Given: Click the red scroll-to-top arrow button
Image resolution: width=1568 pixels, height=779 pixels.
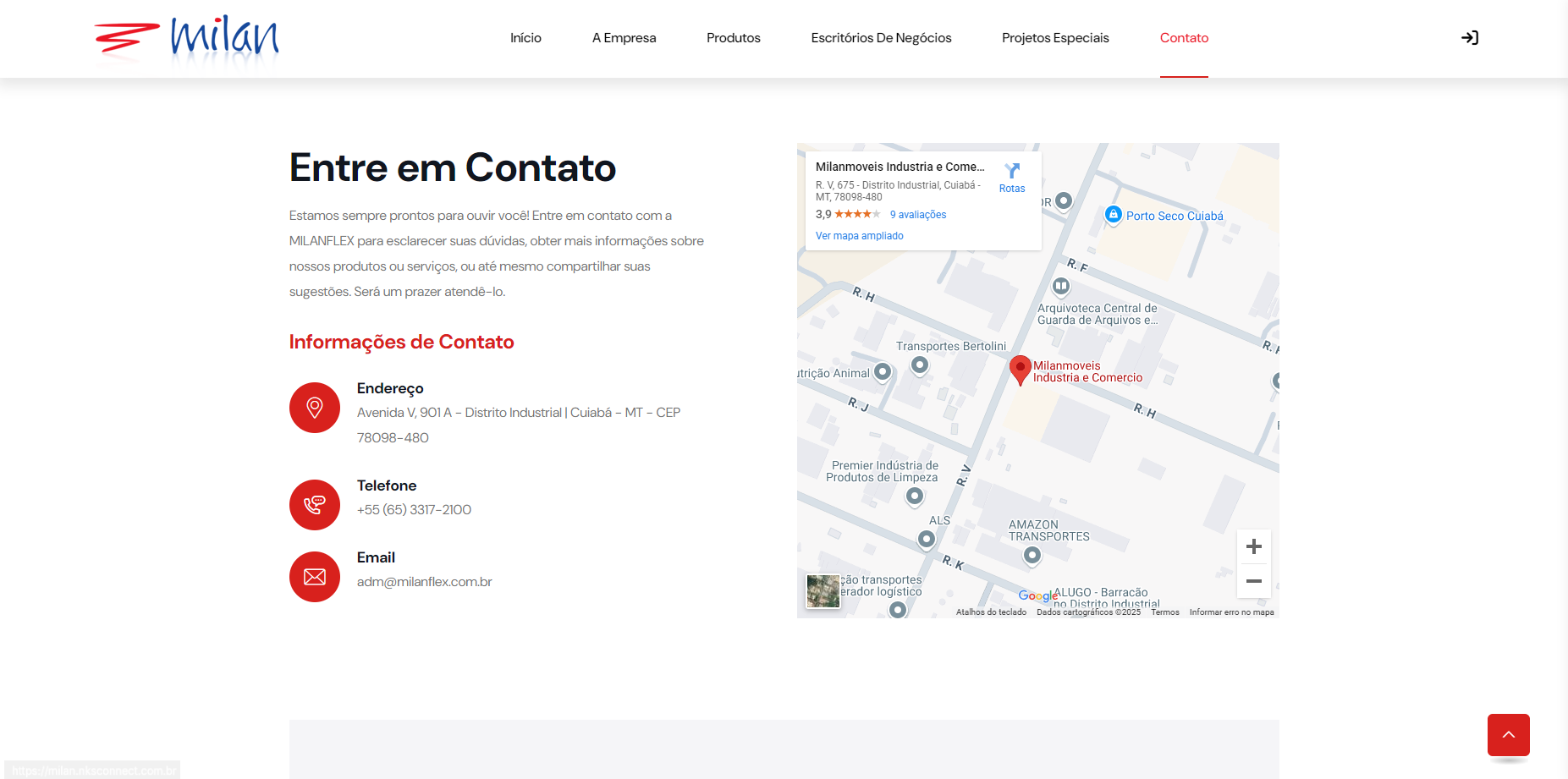Looking at the screenshot, I should click(1509, 735).
